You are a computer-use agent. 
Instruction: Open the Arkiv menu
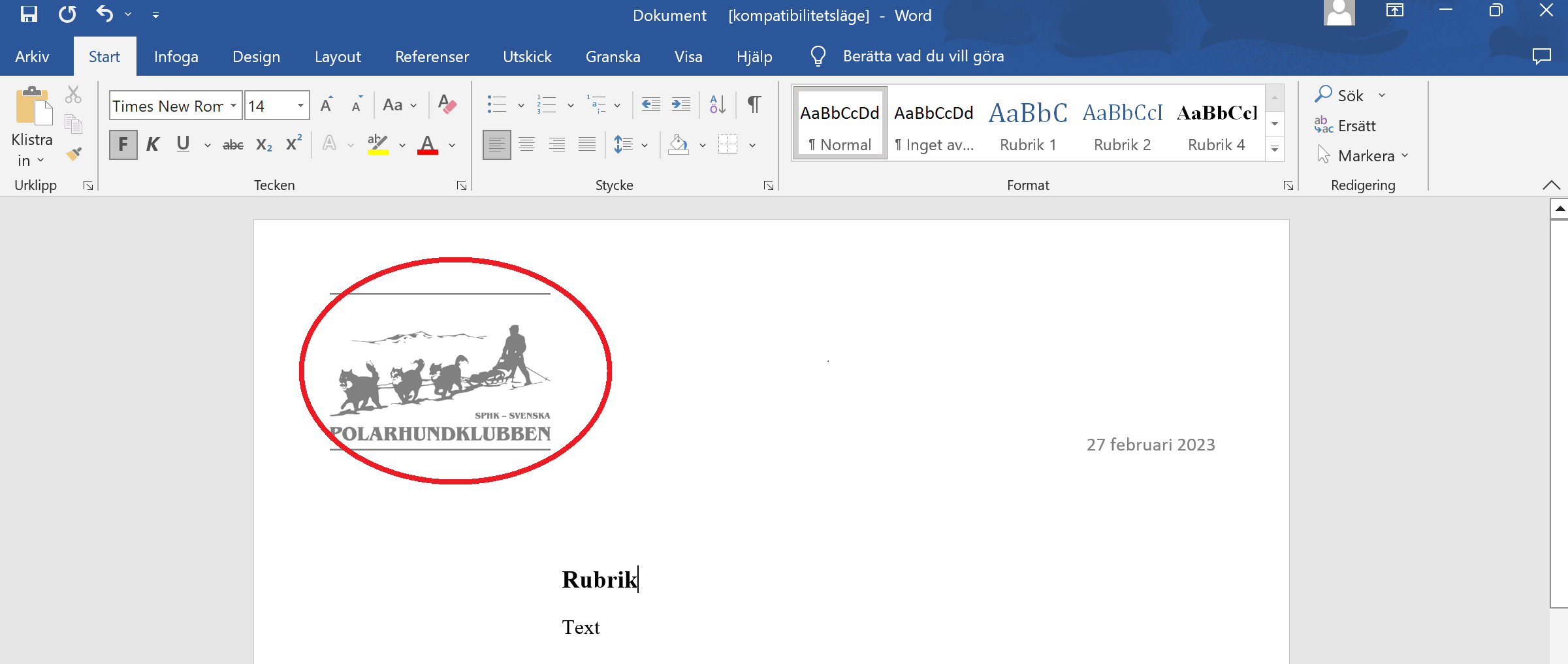click(x=32, y=57)
